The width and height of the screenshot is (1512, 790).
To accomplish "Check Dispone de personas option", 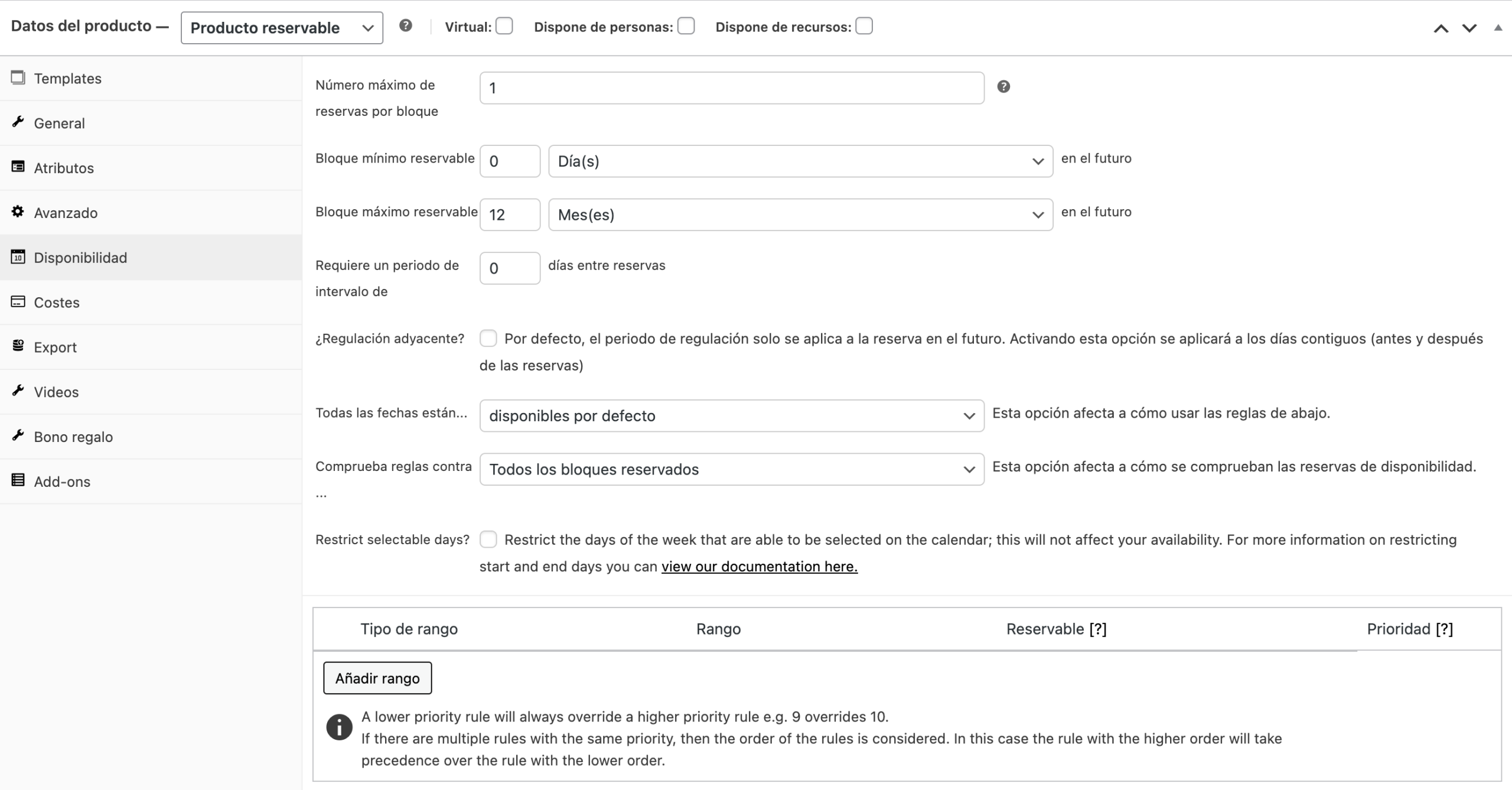I will 686,27.
